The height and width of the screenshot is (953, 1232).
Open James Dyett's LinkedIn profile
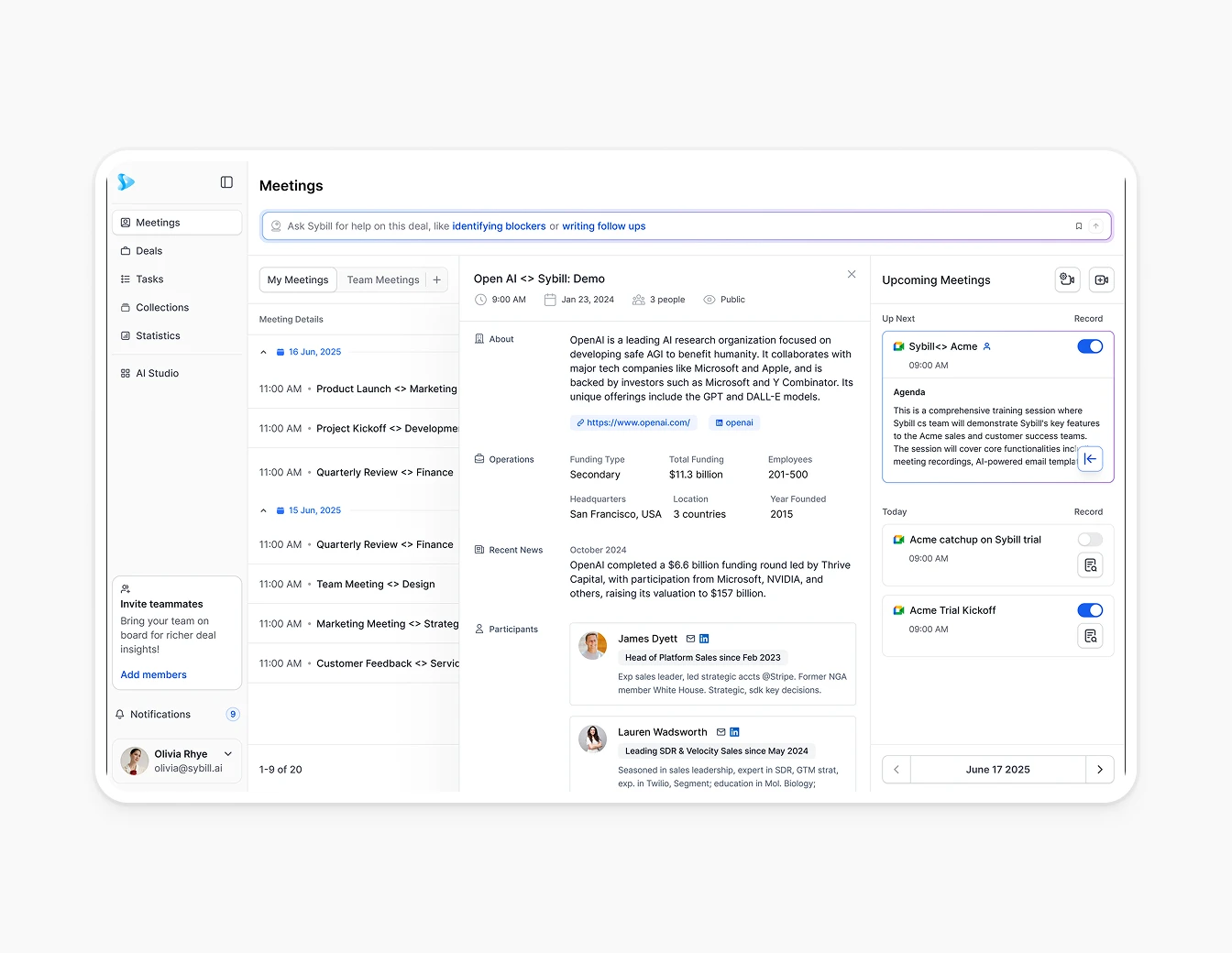[x=704, y=639]
